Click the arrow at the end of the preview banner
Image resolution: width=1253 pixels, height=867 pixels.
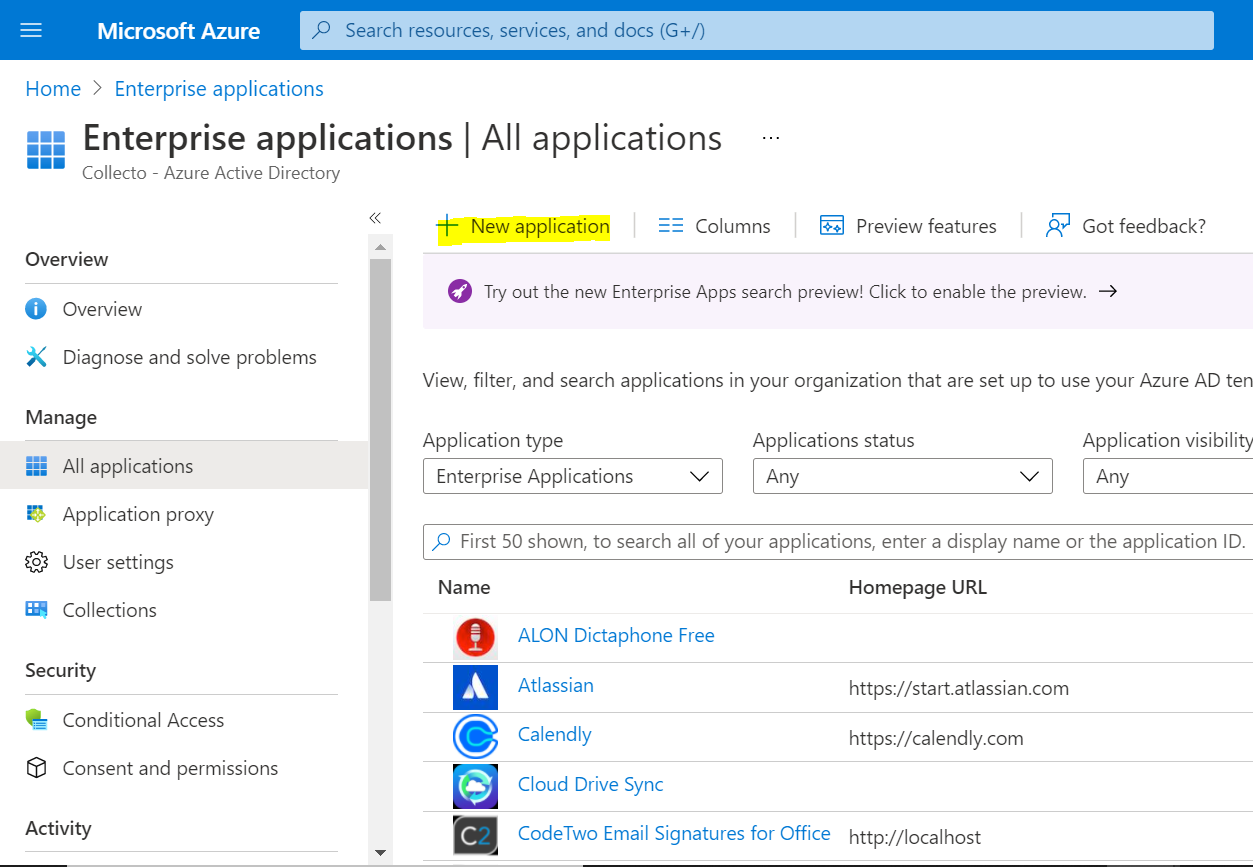(1107, 292)
